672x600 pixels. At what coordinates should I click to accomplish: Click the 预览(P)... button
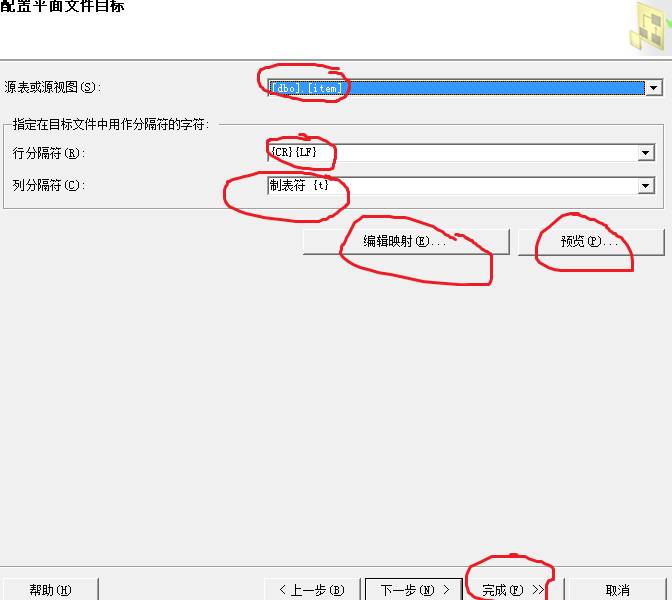591,242
